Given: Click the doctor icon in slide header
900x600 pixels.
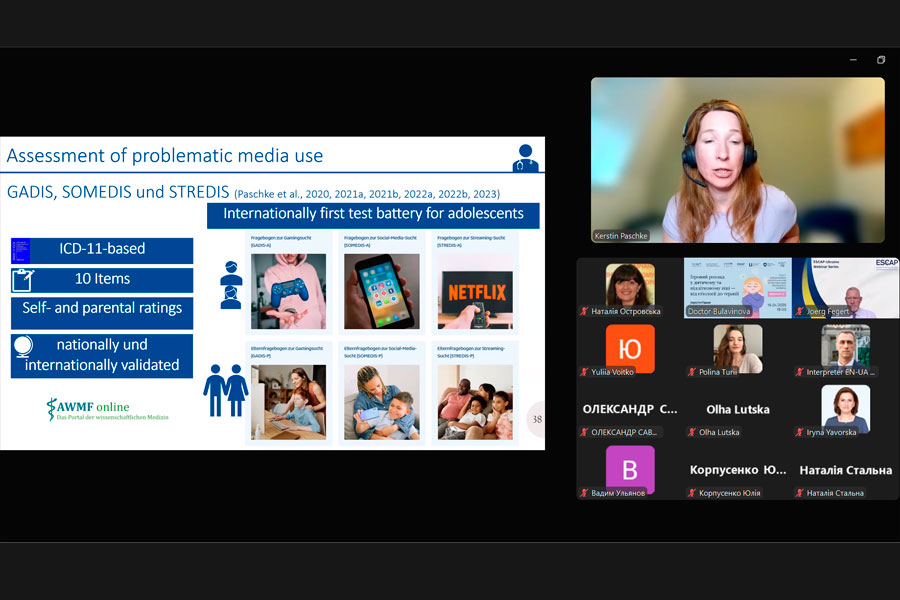Looking at the screenshot, I should click(524, 157).
